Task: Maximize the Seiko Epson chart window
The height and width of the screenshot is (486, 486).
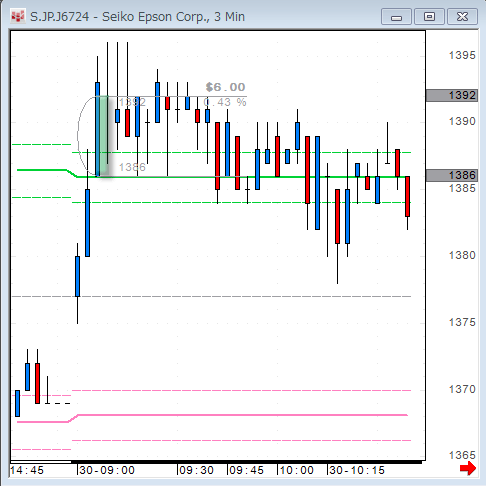Action: pos(429,17)
